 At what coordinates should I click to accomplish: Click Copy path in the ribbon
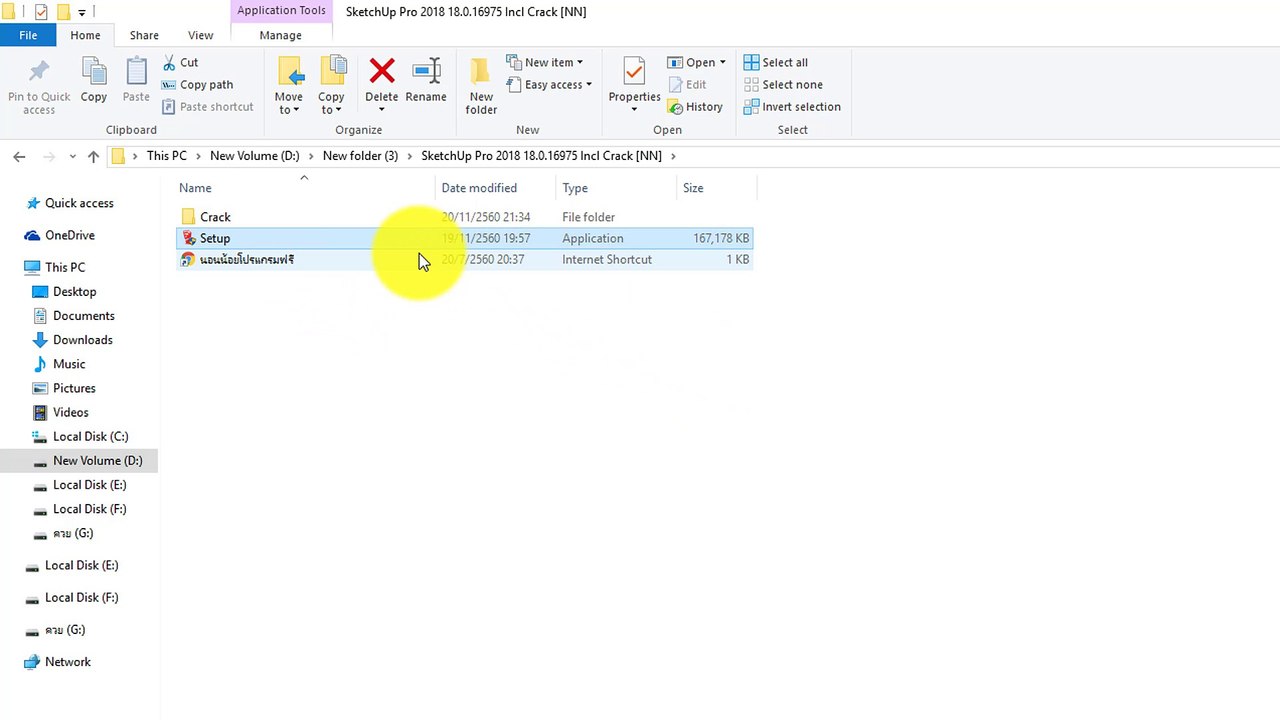[197, 85]
